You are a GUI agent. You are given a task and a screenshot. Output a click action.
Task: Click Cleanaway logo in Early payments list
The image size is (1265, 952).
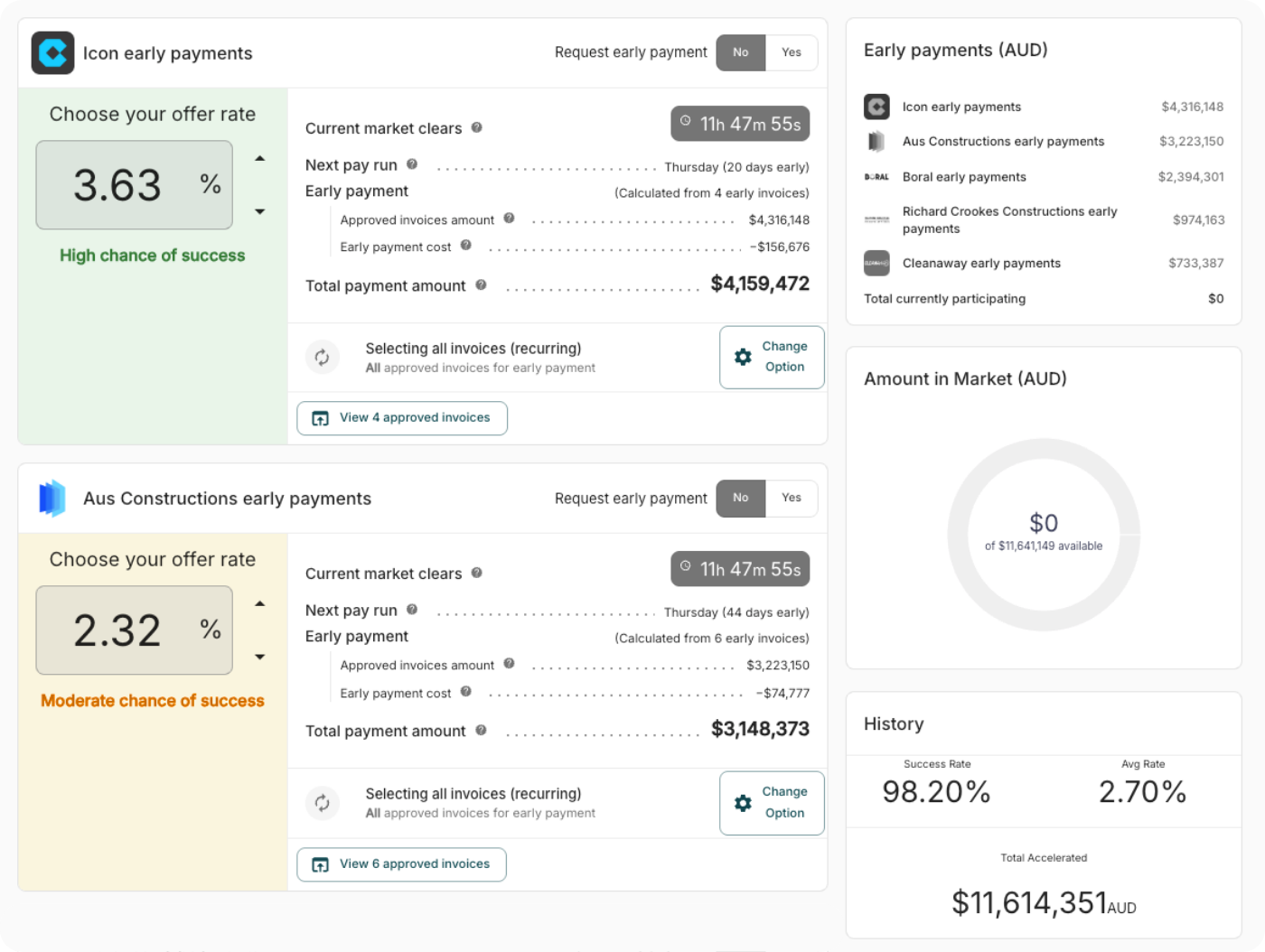876,263
